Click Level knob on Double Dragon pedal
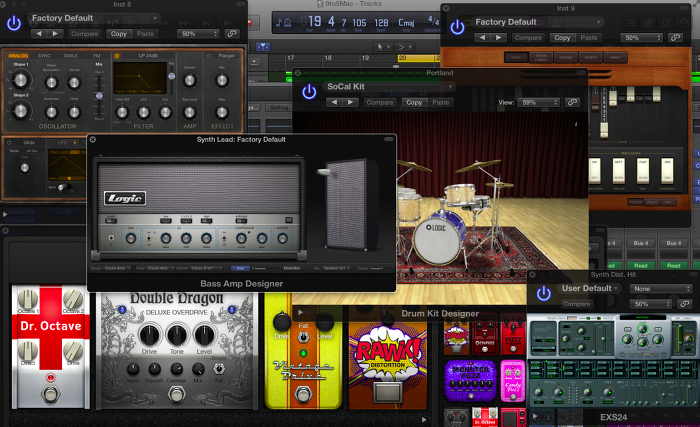Screen dimensions: 700x427 pyautogui.click(x=204, y=335)
